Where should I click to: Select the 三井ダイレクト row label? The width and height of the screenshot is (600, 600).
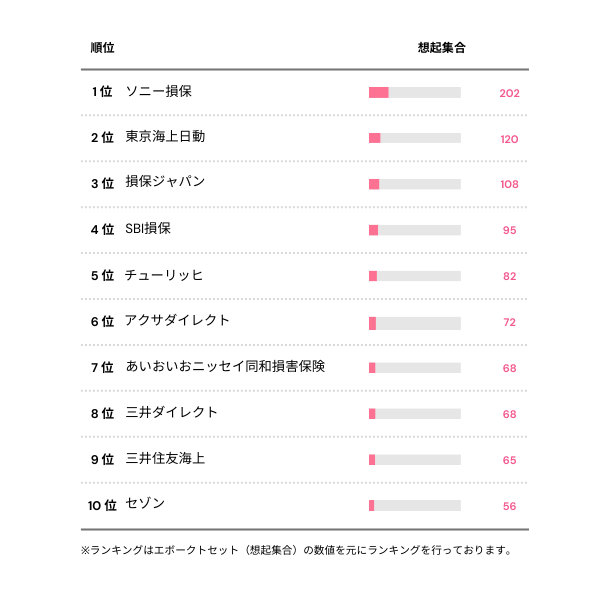[171, 413]
